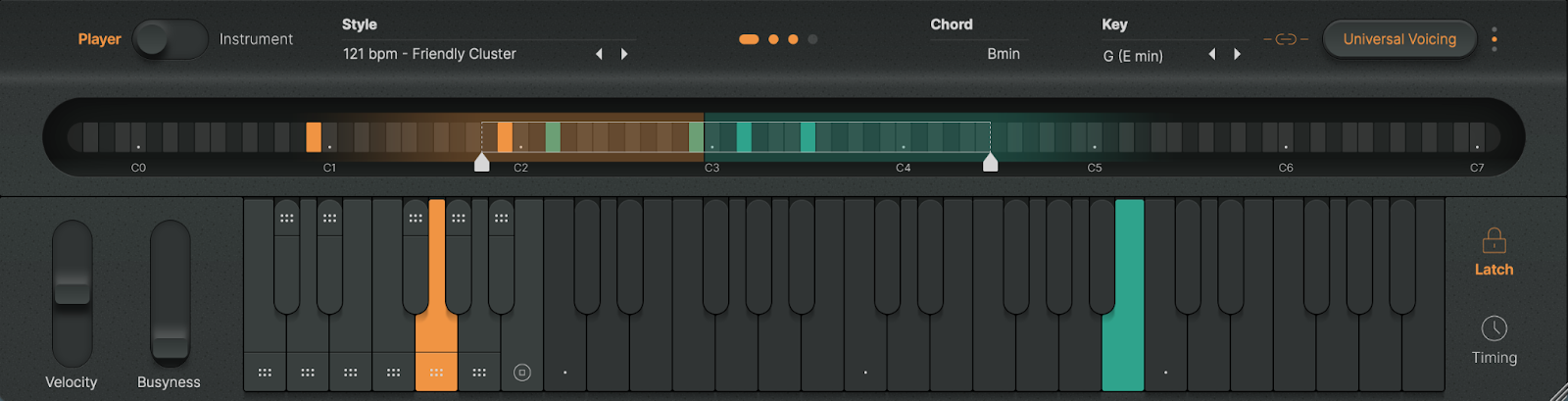The image size is (1568, 401).
Task: Click the Busyness label
Action: (169, 382)
